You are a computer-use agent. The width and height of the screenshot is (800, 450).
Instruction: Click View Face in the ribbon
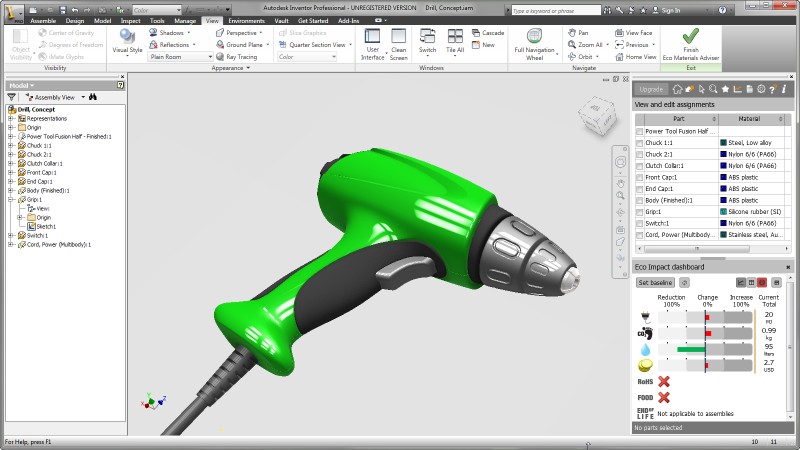634,32
